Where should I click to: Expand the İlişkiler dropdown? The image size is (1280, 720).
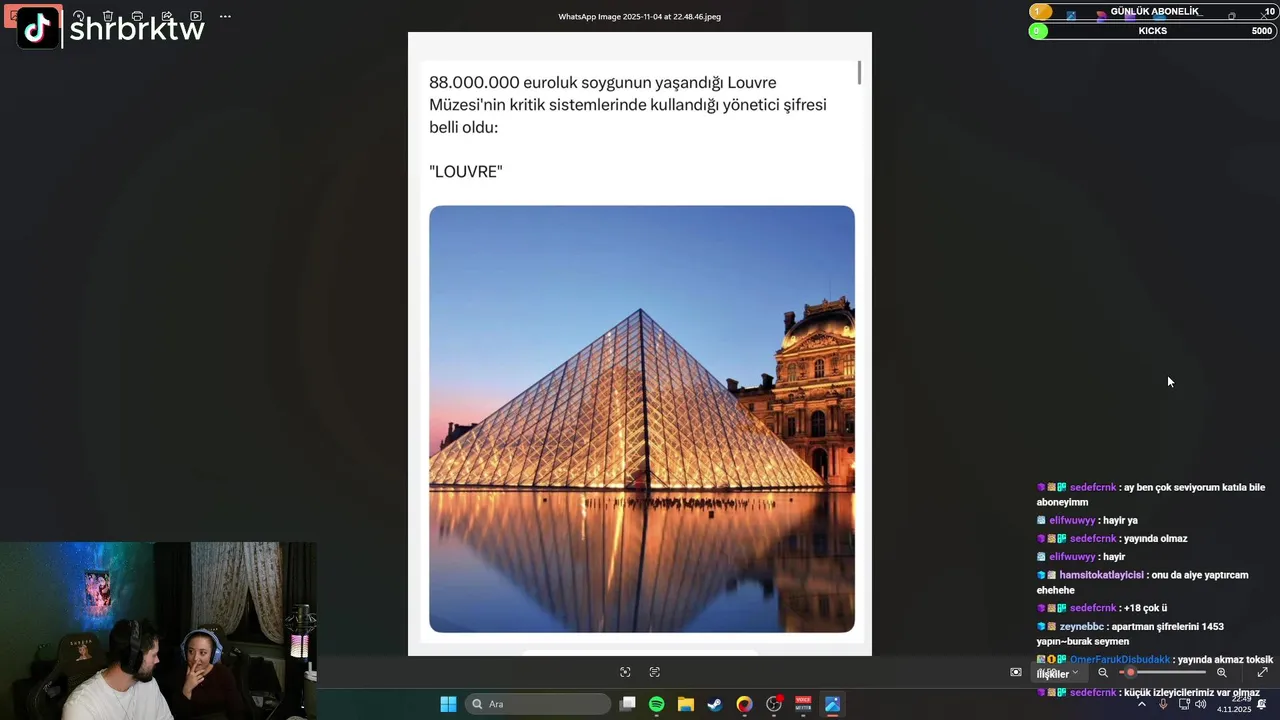(x=1059, y=673)
